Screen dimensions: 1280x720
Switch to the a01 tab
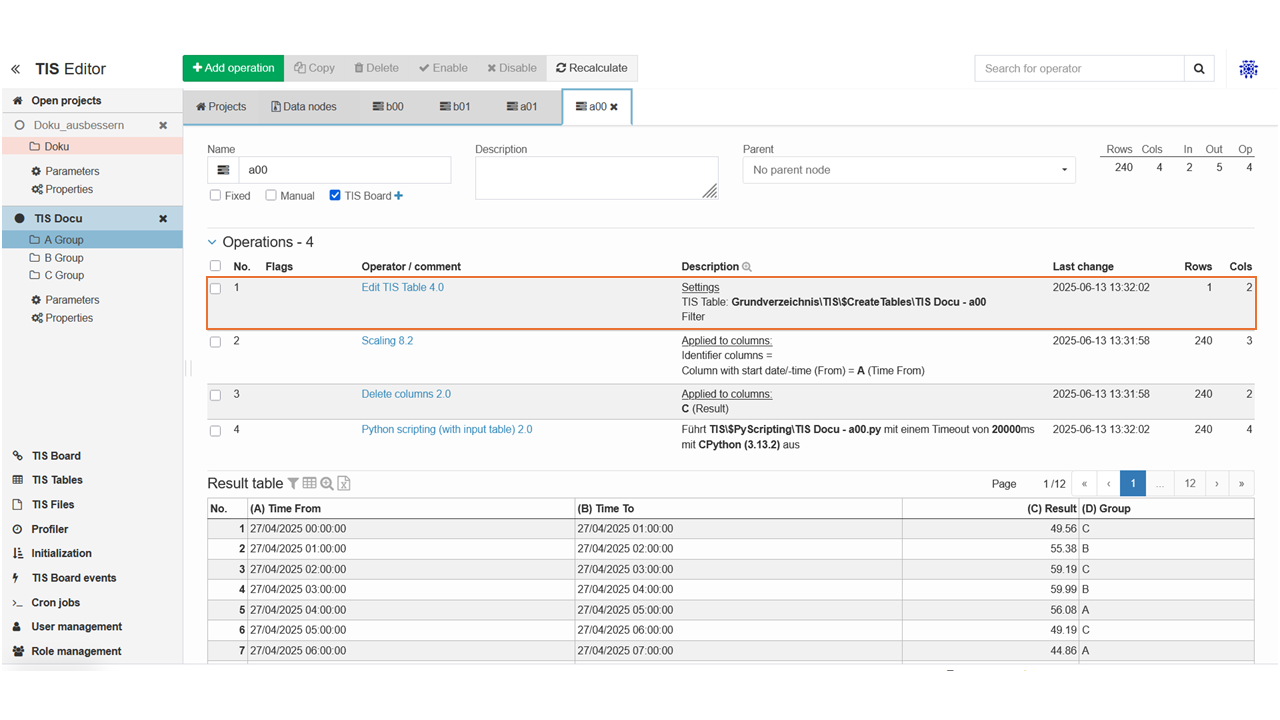(522, 107)
